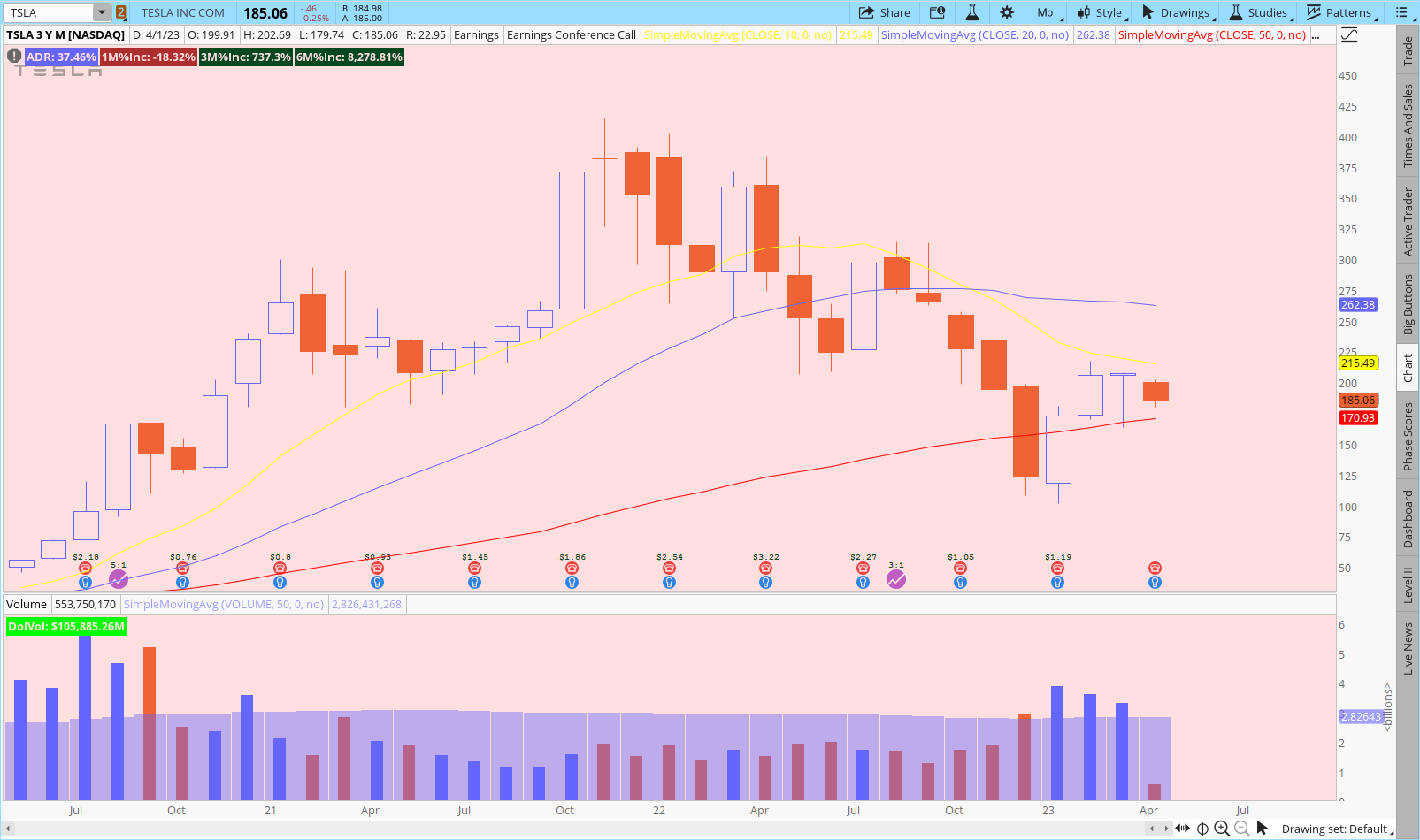Screen dimensions: 1420x840
Task: Click the yellow SimpleMovingAvg 10 label
Action: pyautogui.click(x=738, y=35)
